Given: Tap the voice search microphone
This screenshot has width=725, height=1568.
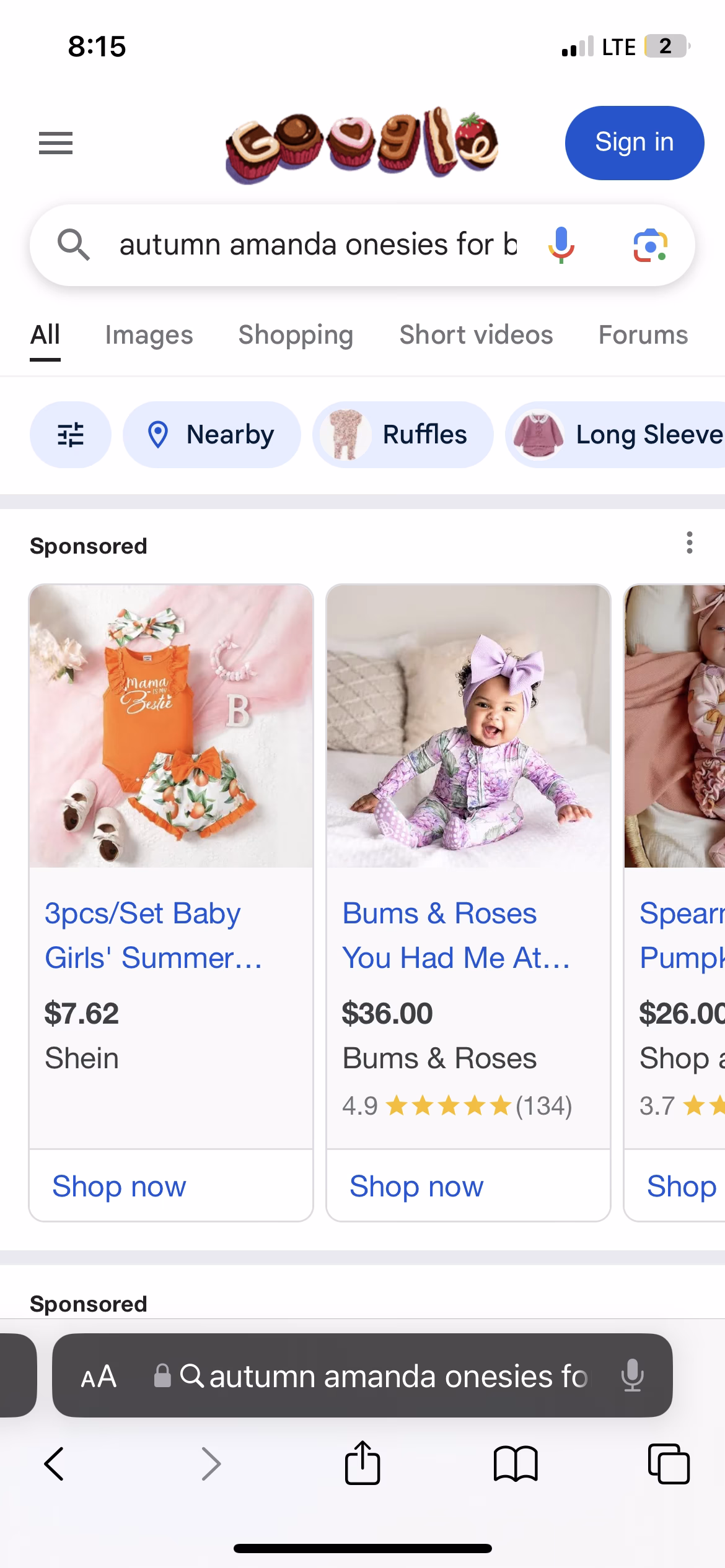Looking at the screenshot, I should coord(561,245).
